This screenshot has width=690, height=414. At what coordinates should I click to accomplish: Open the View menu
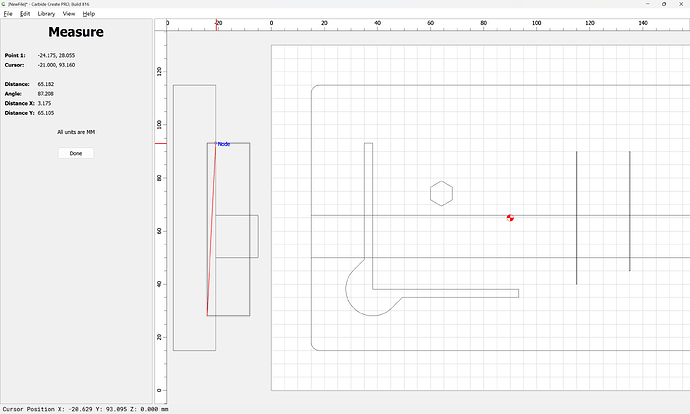click(69, 14)
